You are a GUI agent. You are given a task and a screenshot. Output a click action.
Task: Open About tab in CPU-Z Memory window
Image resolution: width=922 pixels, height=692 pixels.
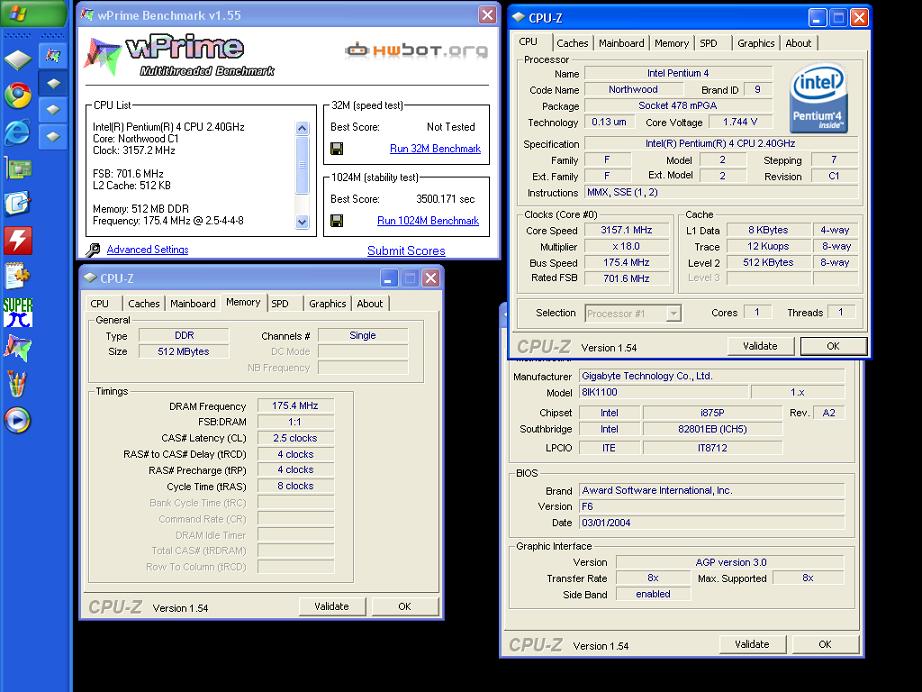370,303
